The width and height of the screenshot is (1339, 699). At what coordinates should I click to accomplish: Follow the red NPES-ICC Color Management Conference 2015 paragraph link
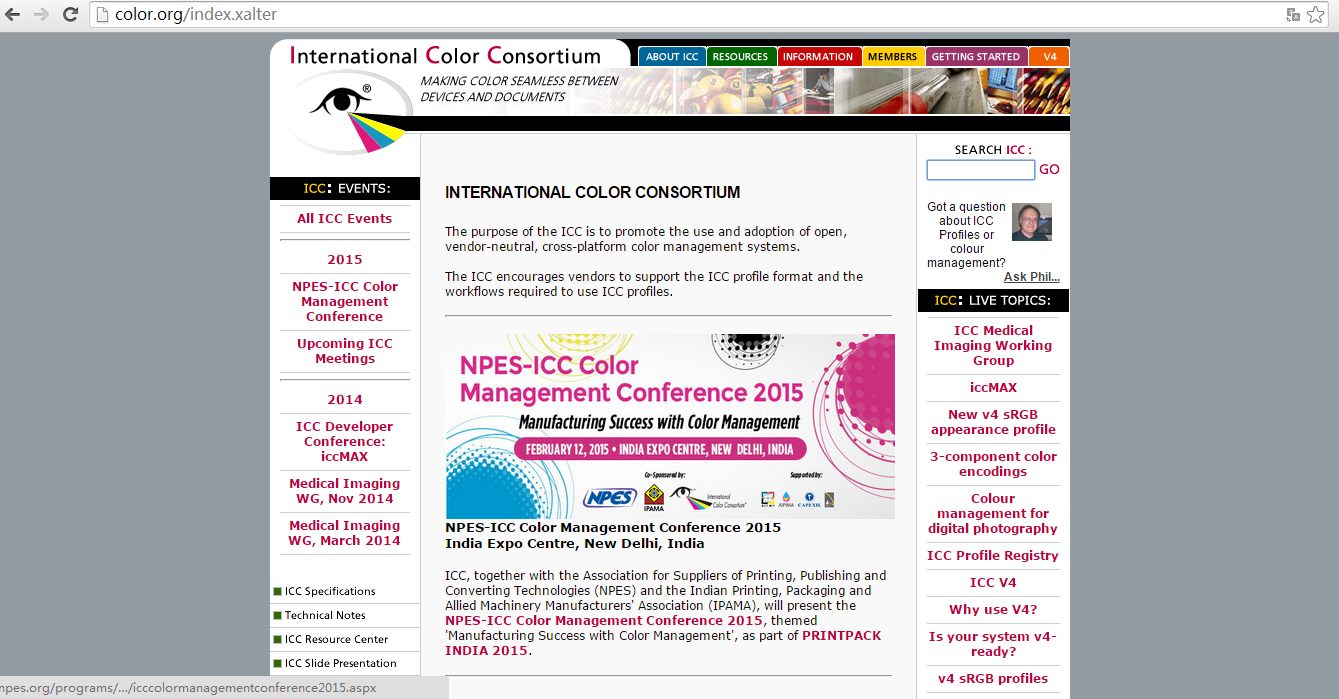[x=603, y=621]
